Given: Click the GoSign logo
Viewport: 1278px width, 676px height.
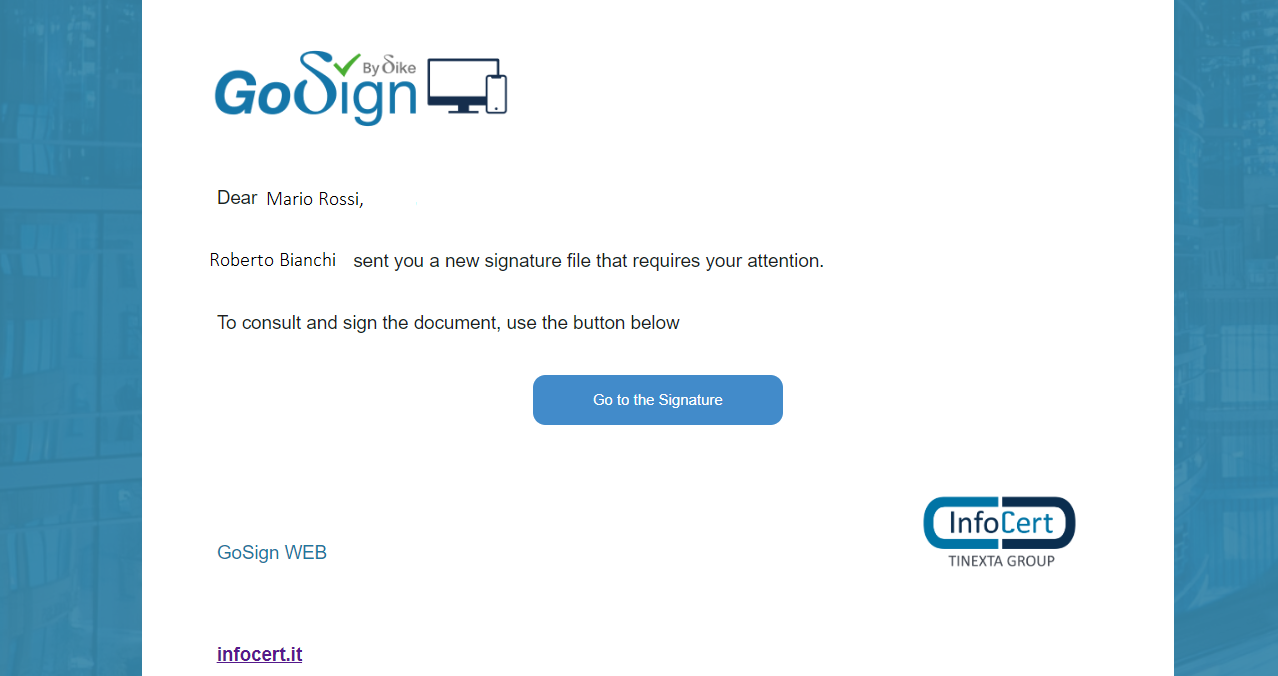Looking at the screenshot, I should point(361,88).
